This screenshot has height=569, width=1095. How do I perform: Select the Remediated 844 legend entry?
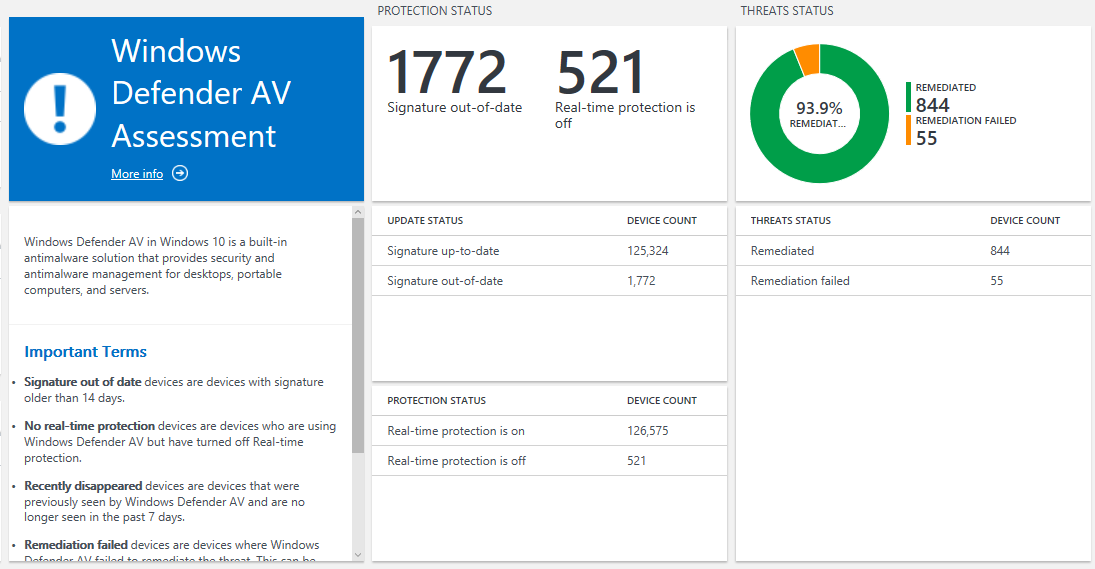tap(945, 98)
